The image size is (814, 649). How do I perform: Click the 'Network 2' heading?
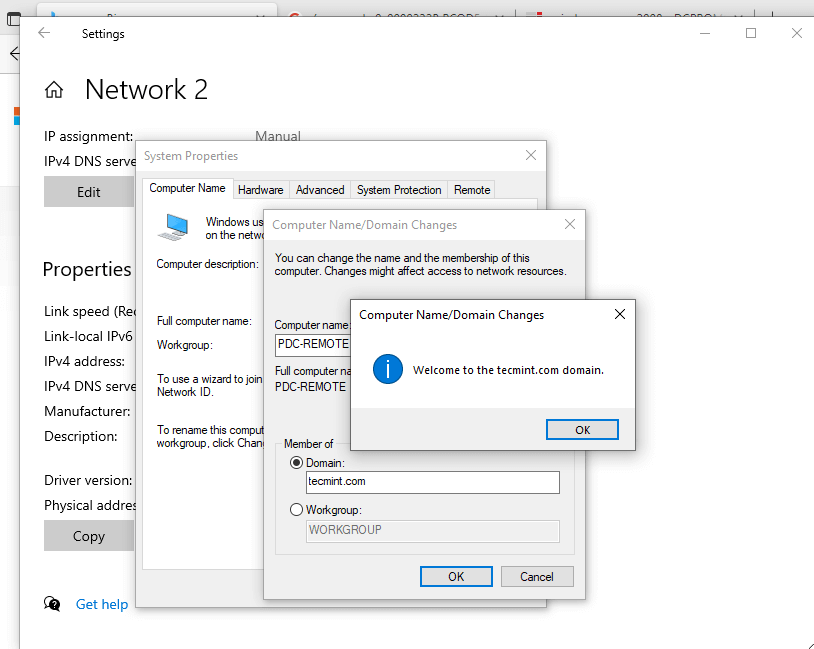146,89
